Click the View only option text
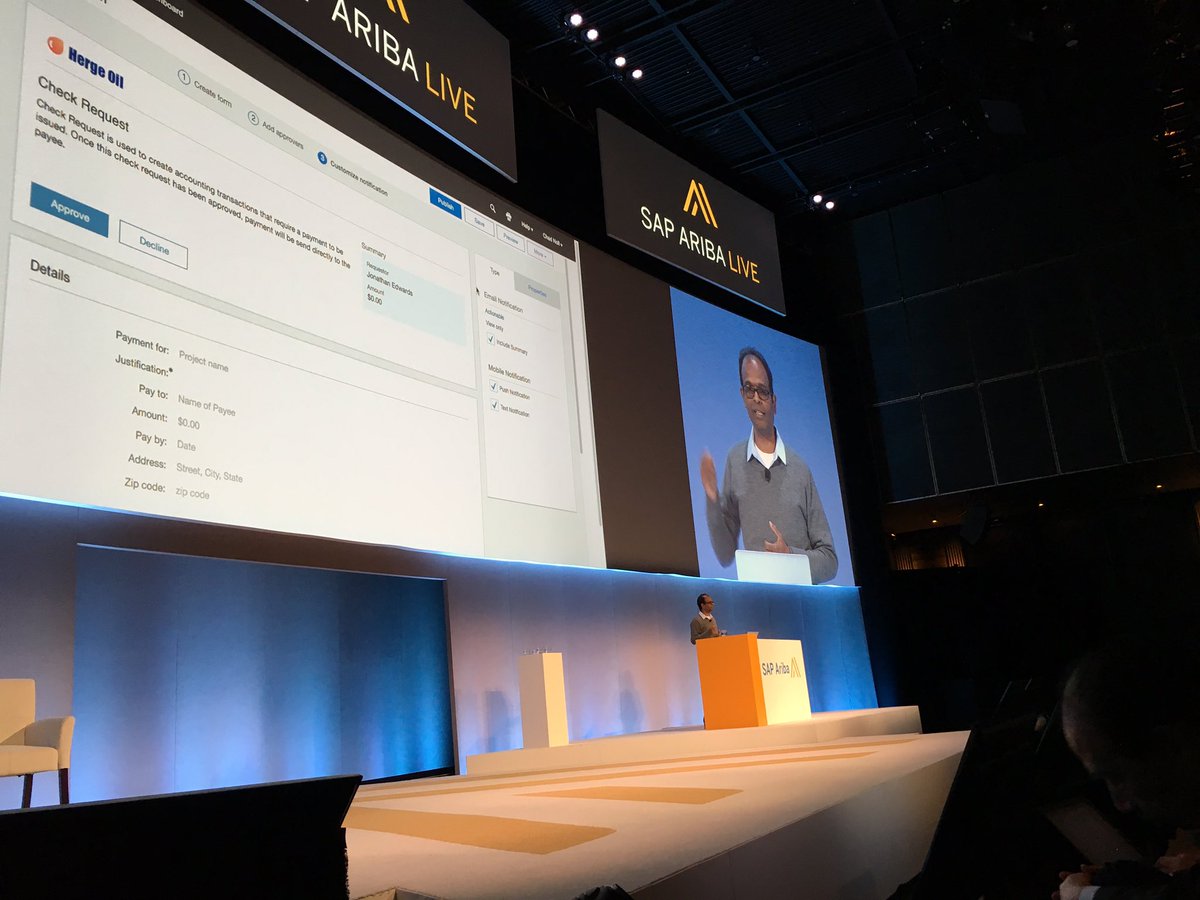Viewport: 1200px width, 900px height. pos(494,325)
